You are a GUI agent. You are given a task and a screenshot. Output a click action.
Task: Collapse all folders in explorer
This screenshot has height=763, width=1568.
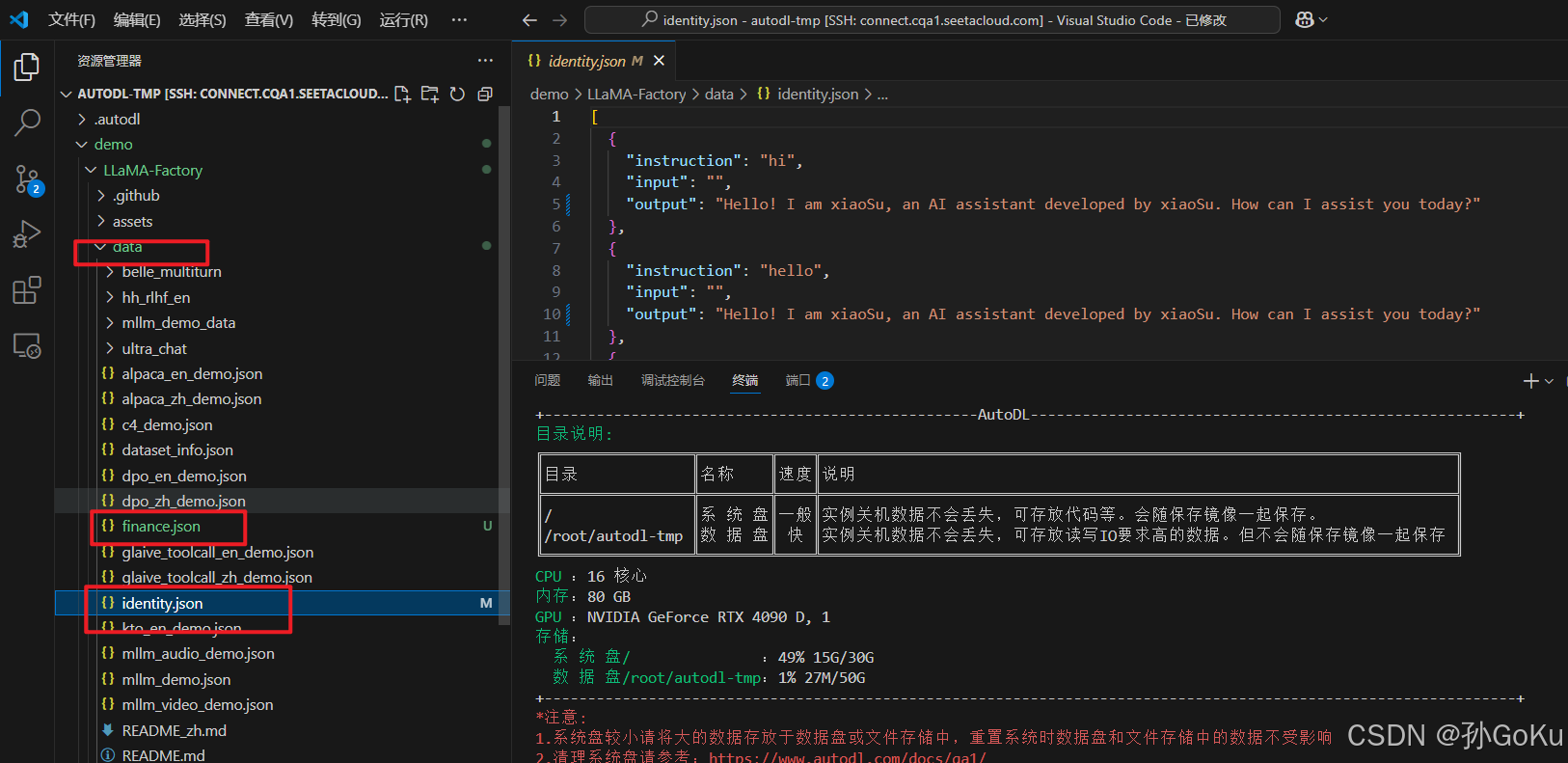[x=485, y=94]
